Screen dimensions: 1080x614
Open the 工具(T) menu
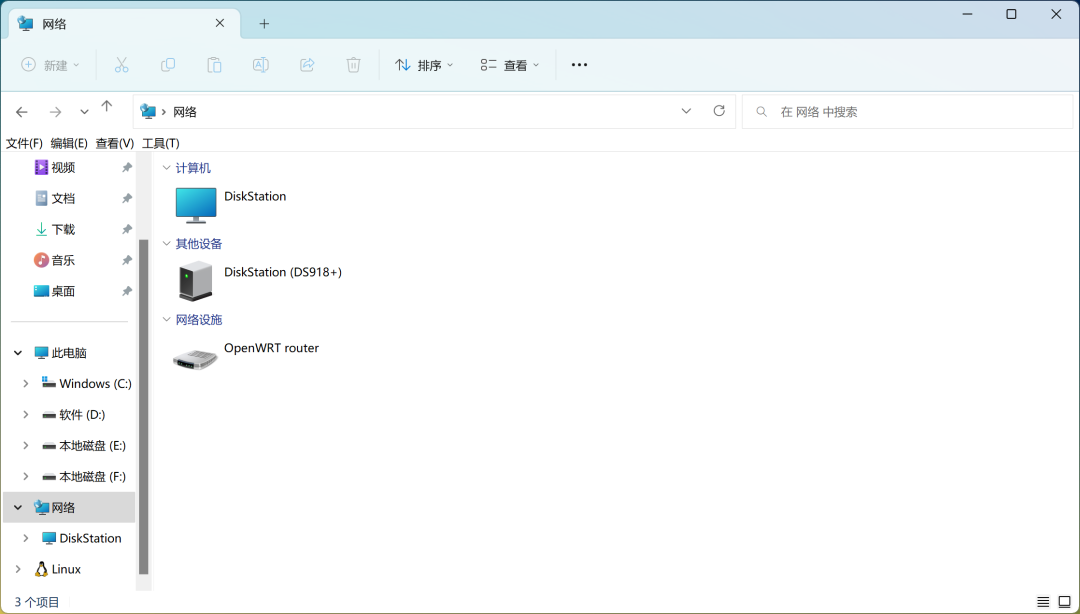[160, 143]
